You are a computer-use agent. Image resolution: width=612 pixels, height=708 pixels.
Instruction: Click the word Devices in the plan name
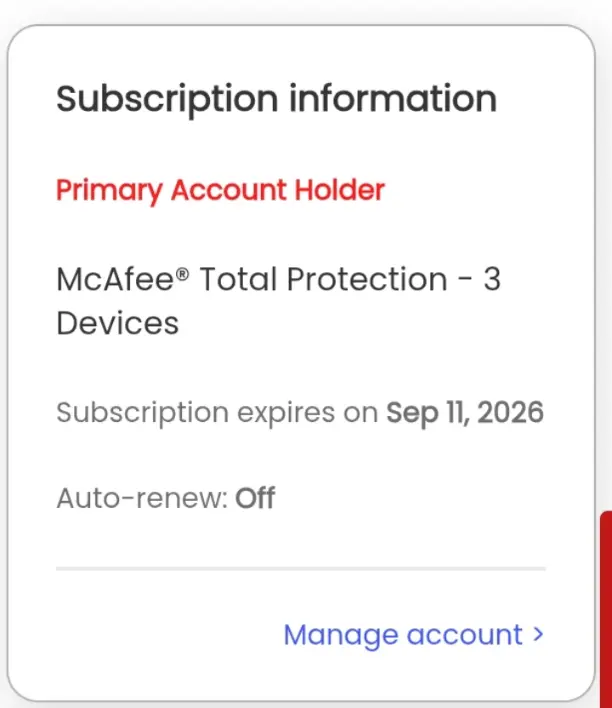pos(117,324)
